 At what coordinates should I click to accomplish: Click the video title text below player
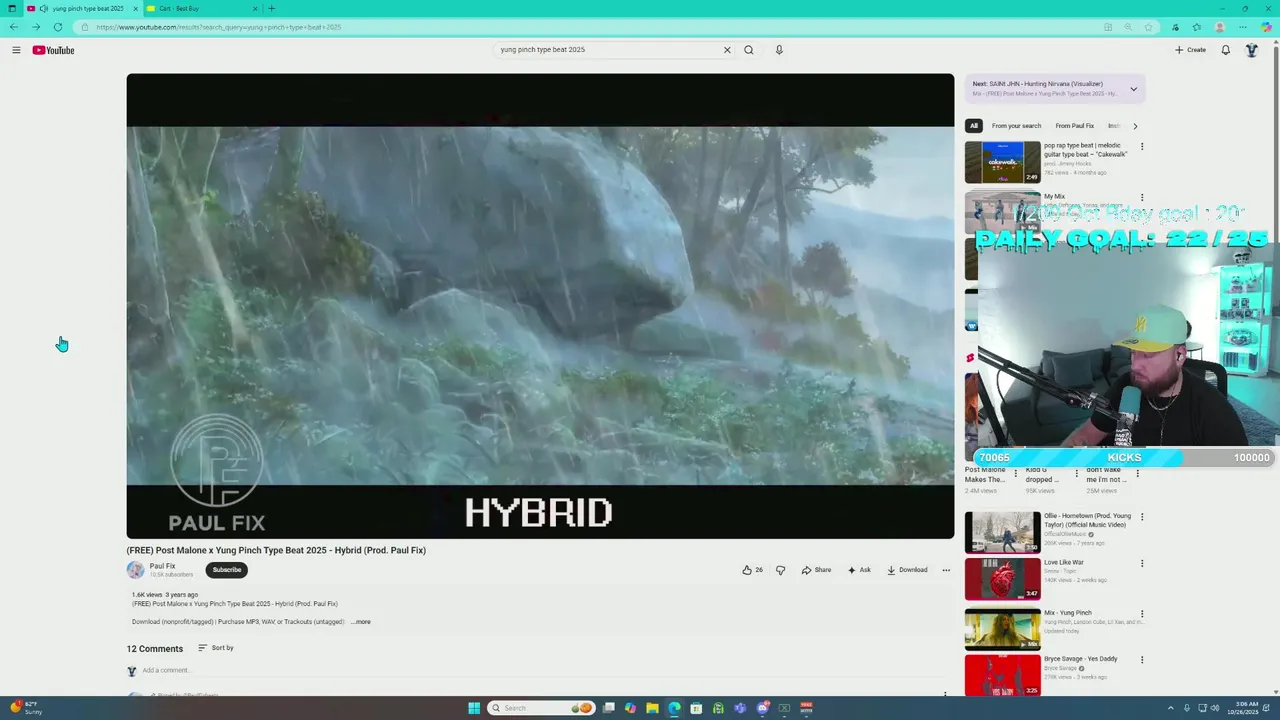coord(276,550)
